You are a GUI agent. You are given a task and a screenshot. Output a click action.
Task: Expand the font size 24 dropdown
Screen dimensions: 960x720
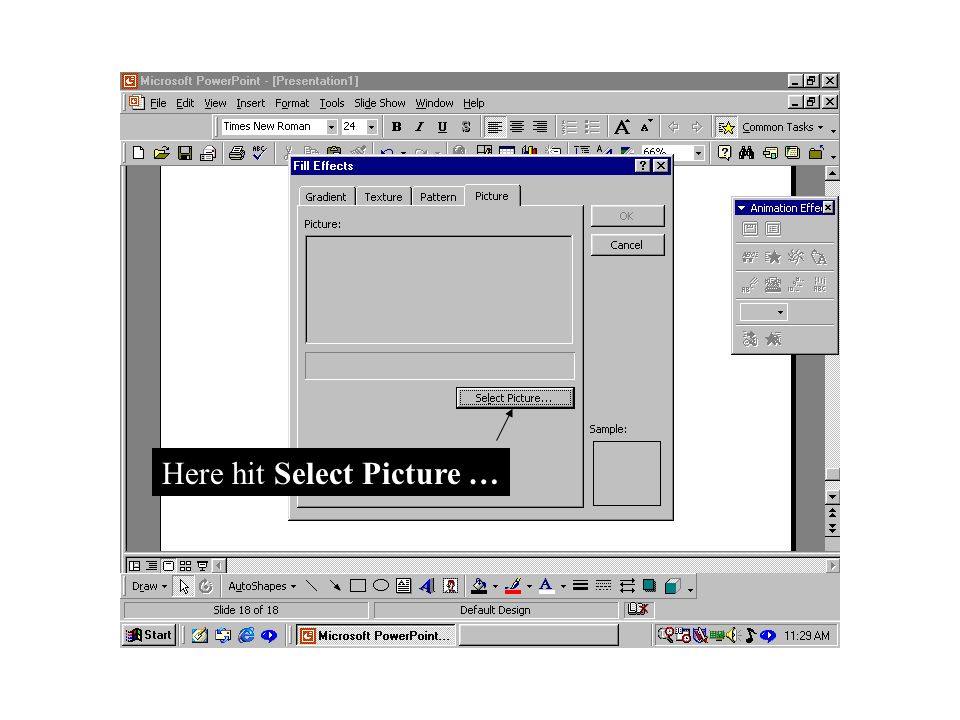click(x=372, y=127)
